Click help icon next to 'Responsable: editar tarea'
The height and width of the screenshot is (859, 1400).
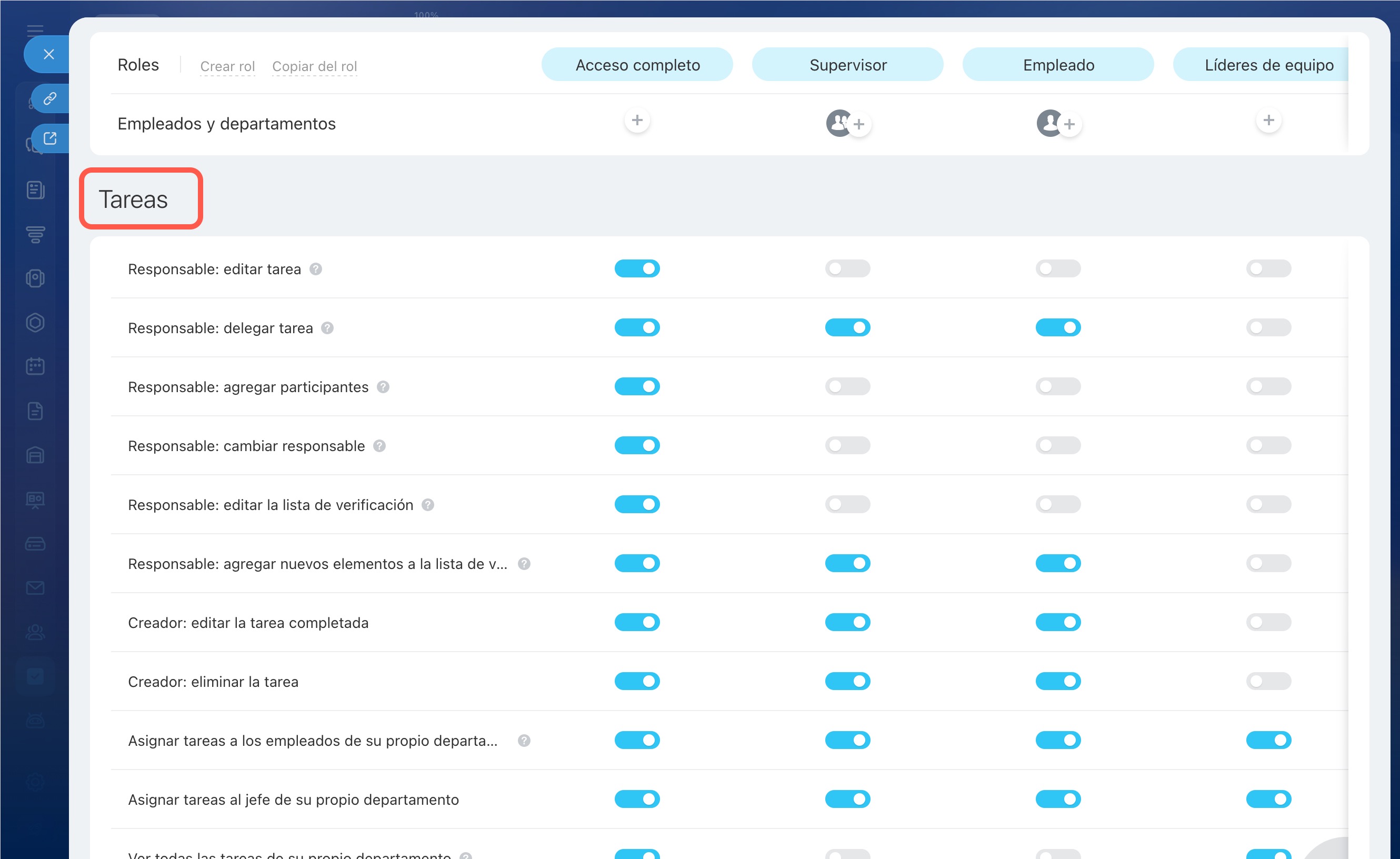click(316, 269)
